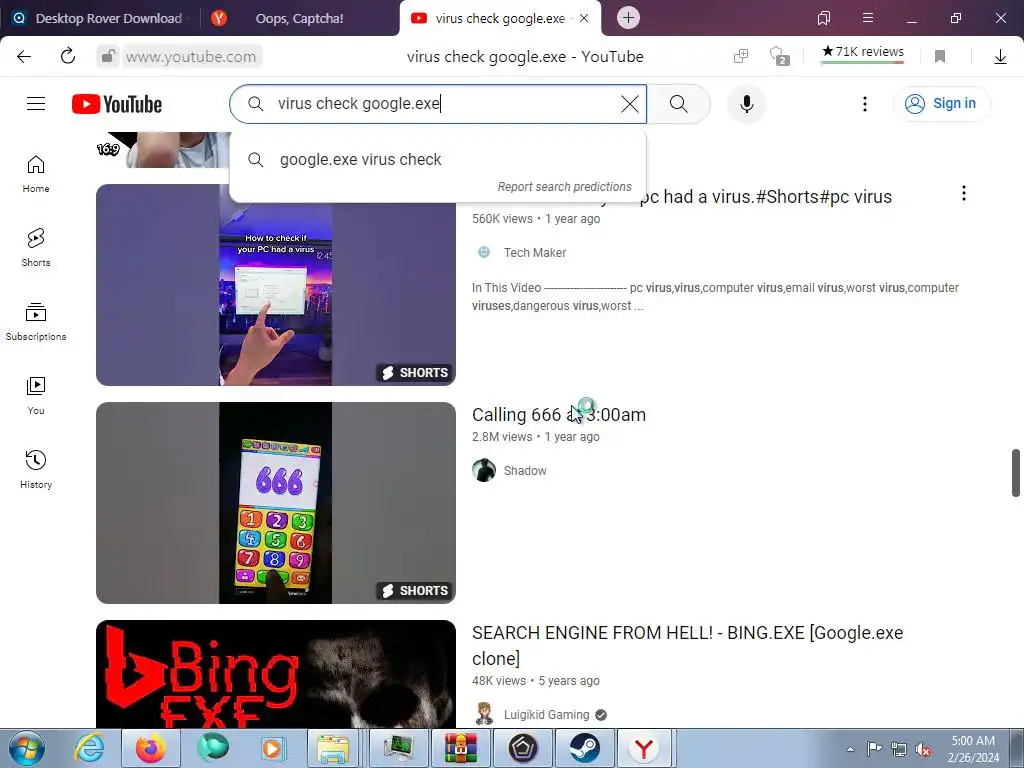Reload the page
The width and height of the screenshot is (1024, 768).
coord(68,56)
